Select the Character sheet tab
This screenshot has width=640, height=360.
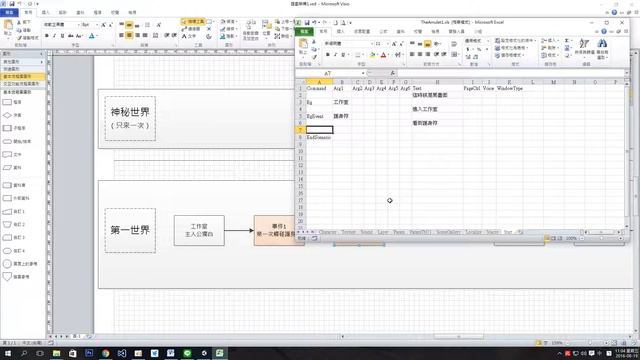pyautogui.click(x=327, y=232)
